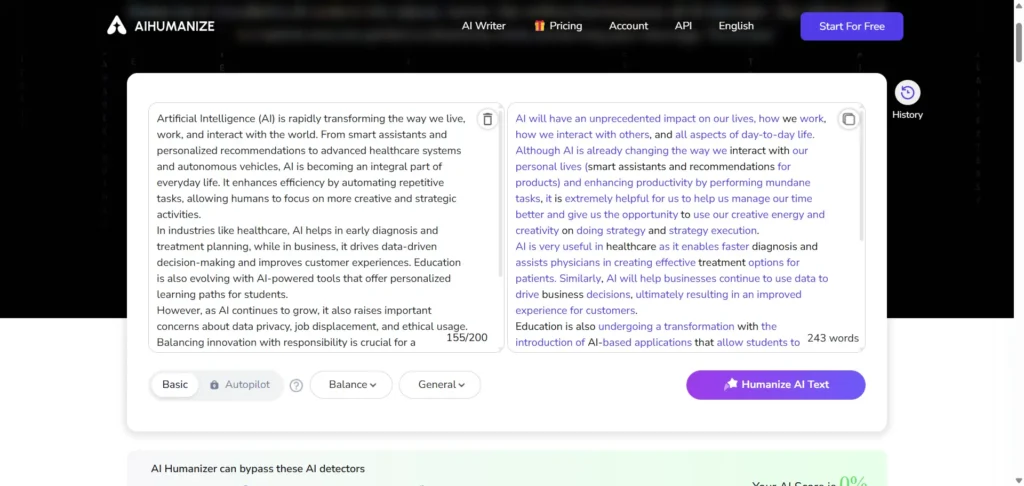Open the API page
The image size is (1024, 486).
point(683,26)
